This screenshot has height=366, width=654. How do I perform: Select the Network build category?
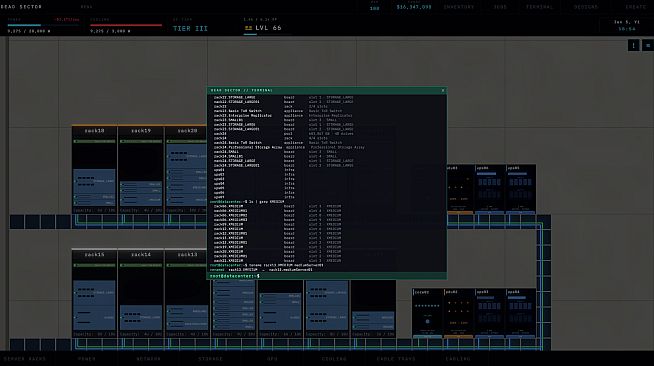148,358
